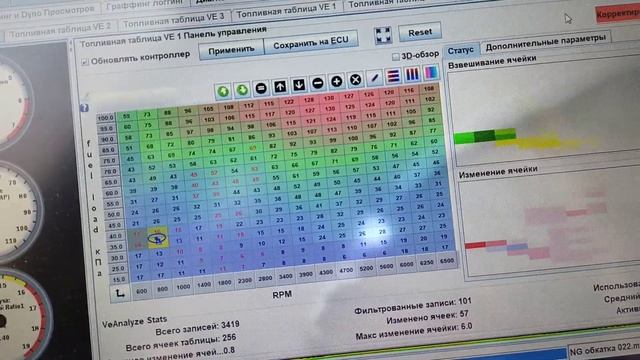Enable the 3D-обзор checkbox
This screenshot has height=360, width=640.
click(x=395, y=56)
